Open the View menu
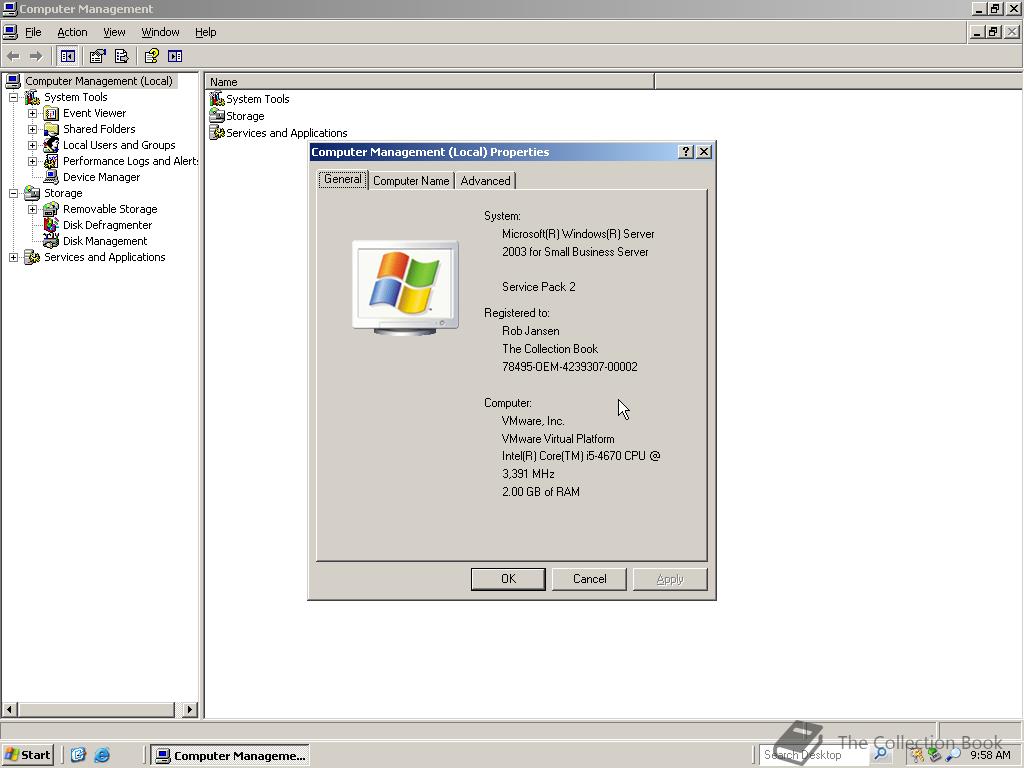The image size is (1024, 768). [114, 32]
